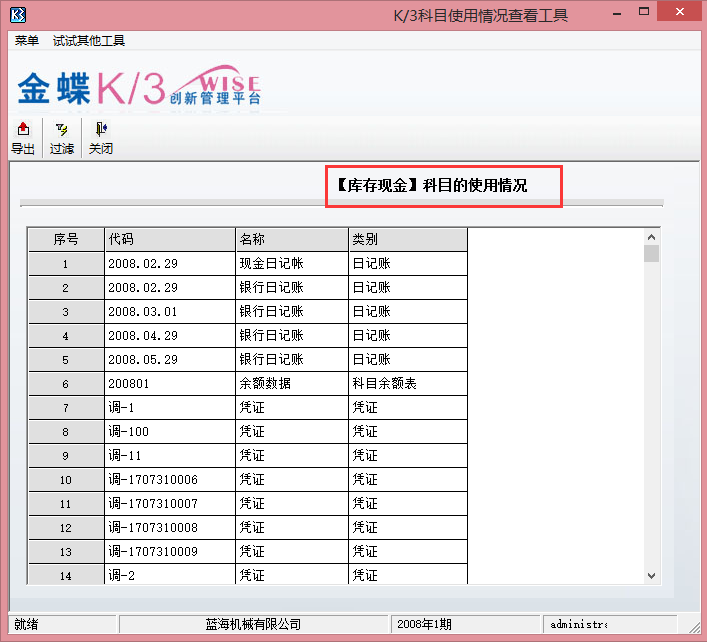Select the 200801 余额数据 cell
Image resolution: width=707 pixels, height=642 pixels.
click(168, 384)
